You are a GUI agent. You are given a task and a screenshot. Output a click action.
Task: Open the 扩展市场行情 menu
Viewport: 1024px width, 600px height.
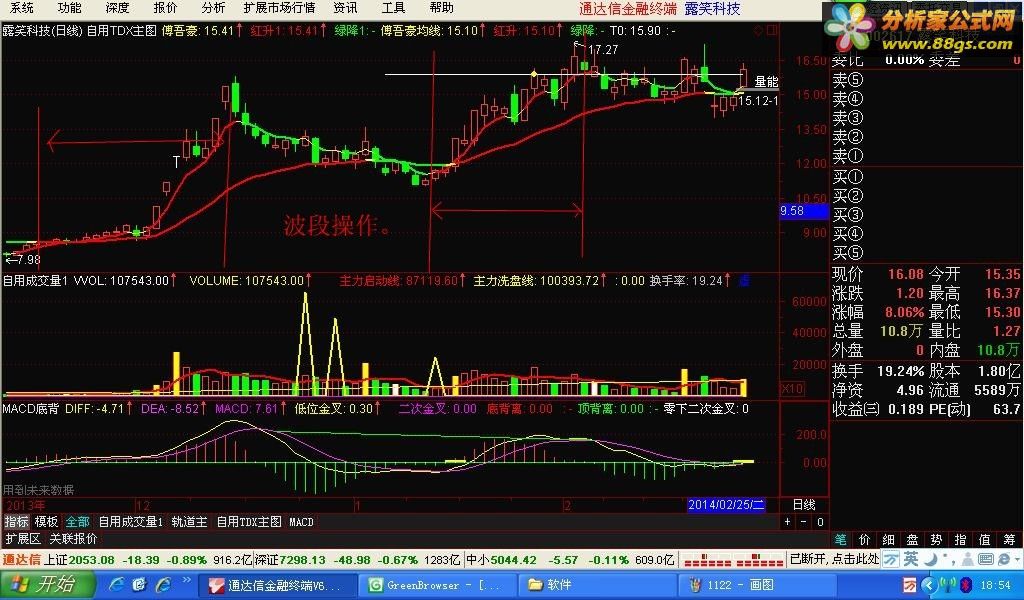279,8
